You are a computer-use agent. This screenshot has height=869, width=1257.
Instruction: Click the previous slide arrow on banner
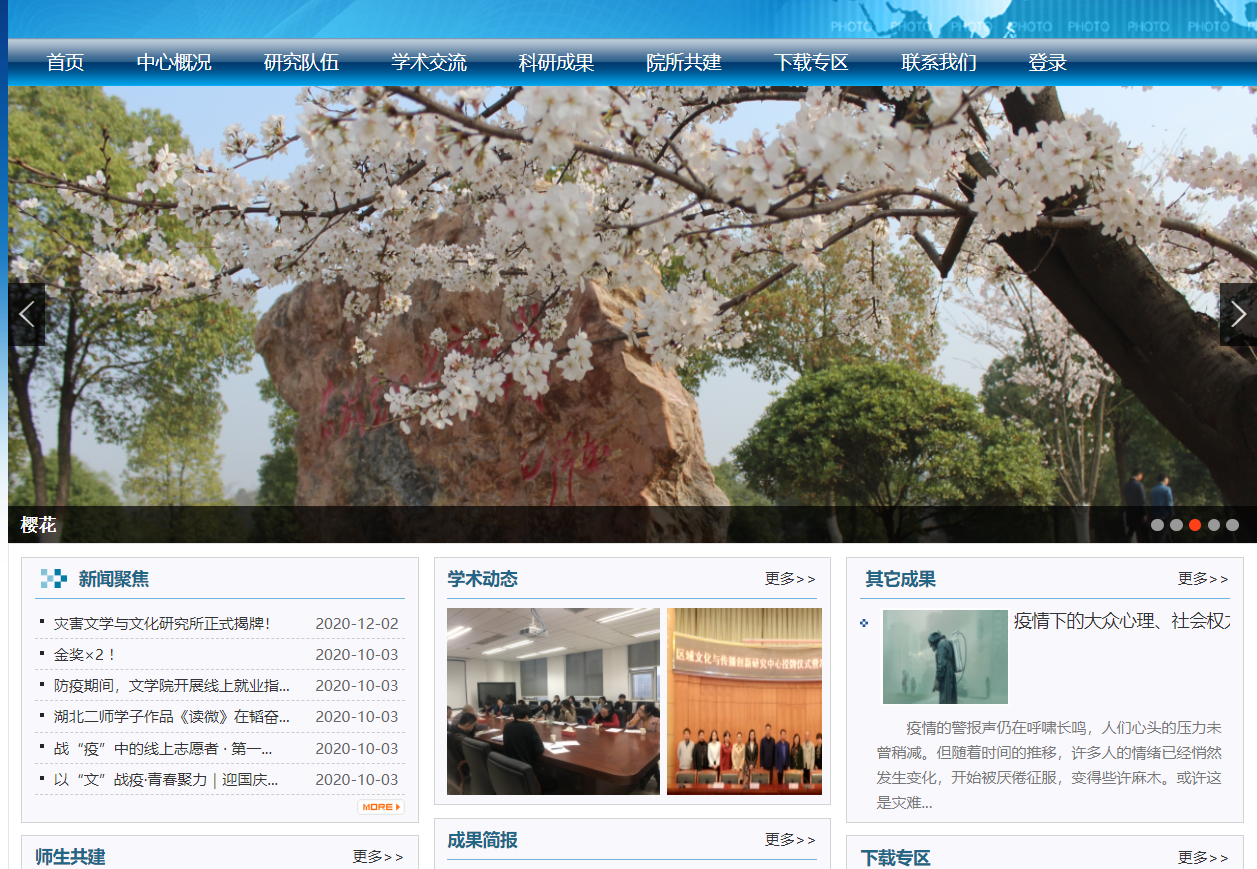[26, 314]
